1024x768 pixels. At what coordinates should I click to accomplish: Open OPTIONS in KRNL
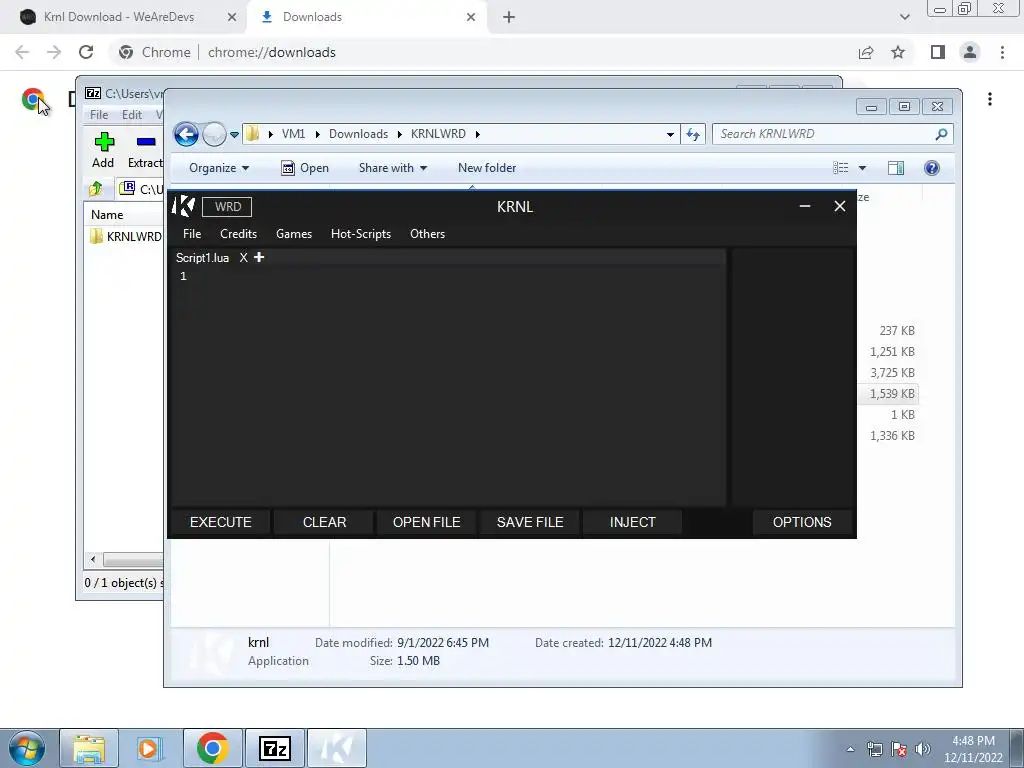pyautogui.click(x=802, y=522)
